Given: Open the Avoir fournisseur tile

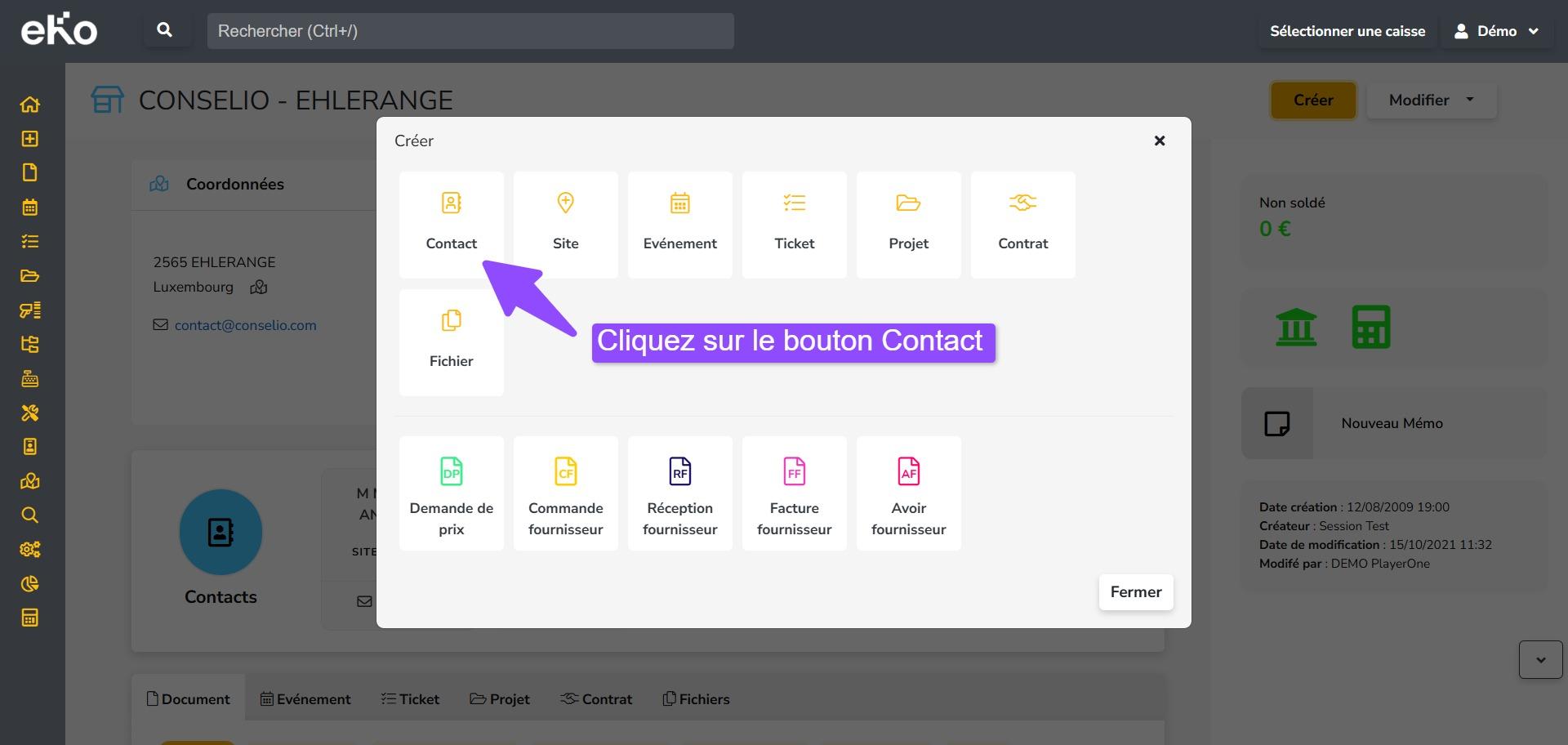Looking at the screenshot, I should point(908,493).
